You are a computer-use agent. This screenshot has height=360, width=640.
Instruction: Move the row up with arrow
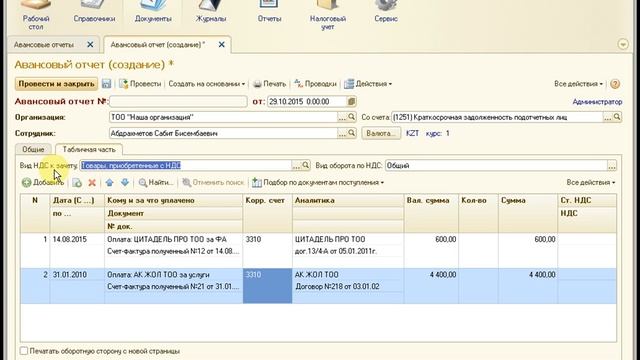coord(109,182)
